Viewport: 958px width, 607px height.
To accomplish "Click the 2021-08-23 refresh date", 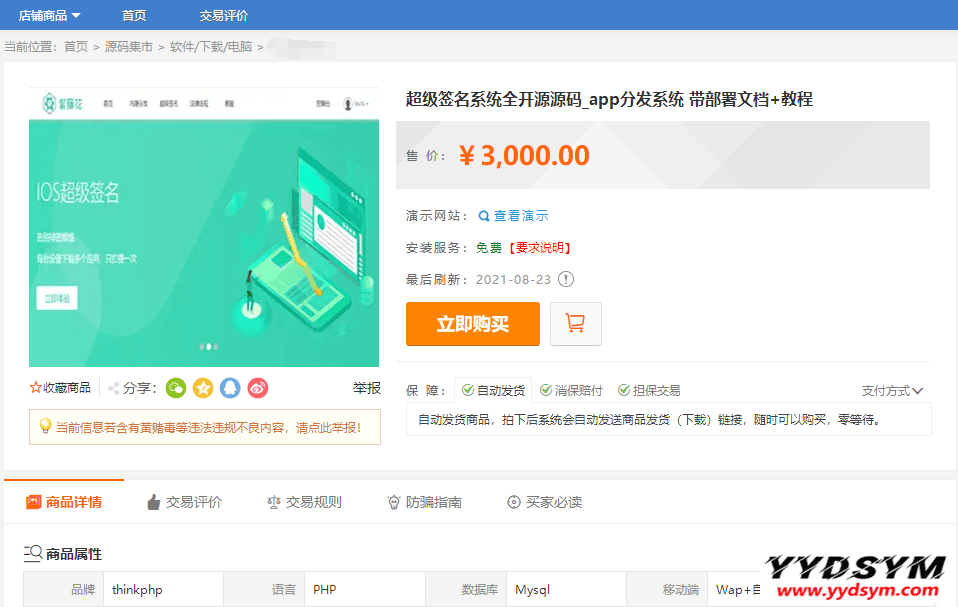I will [513, 280].
